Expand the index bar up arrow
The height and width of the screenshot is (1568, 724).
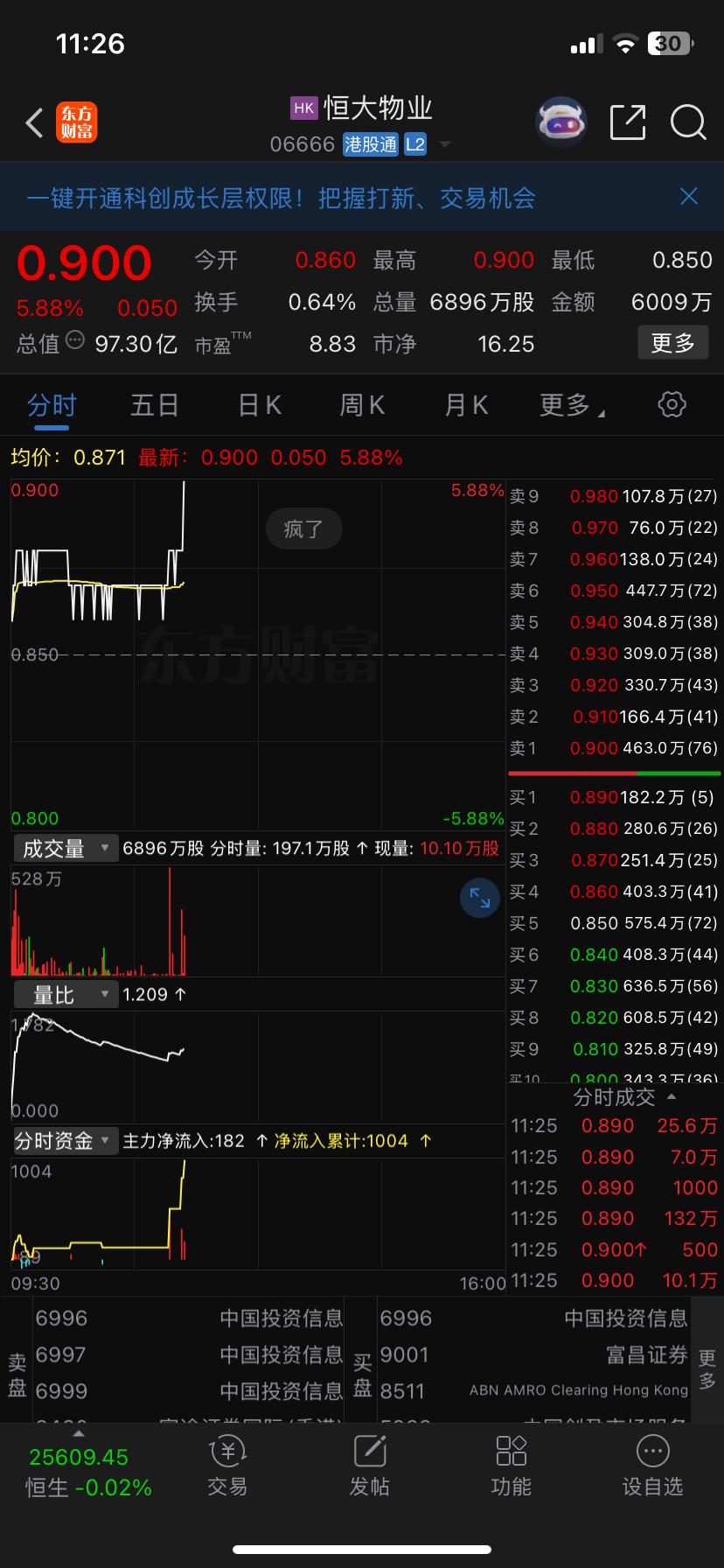(x=79, y=1433)
